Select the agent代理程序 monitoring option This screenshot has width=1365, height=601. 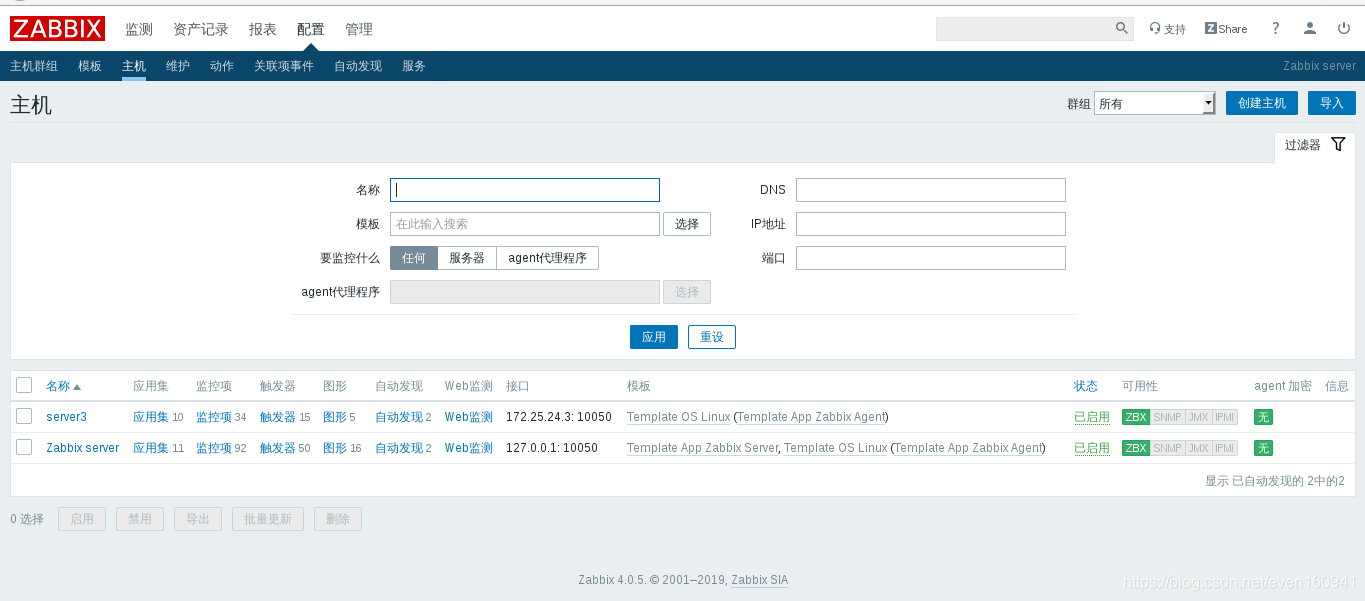point(548,258)
